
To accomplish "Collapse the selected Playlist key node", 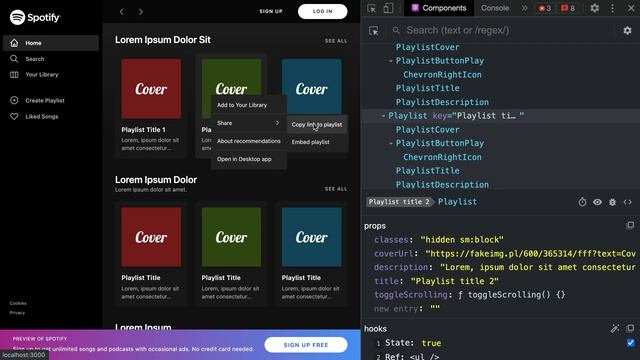I will (x=383, y=116).
